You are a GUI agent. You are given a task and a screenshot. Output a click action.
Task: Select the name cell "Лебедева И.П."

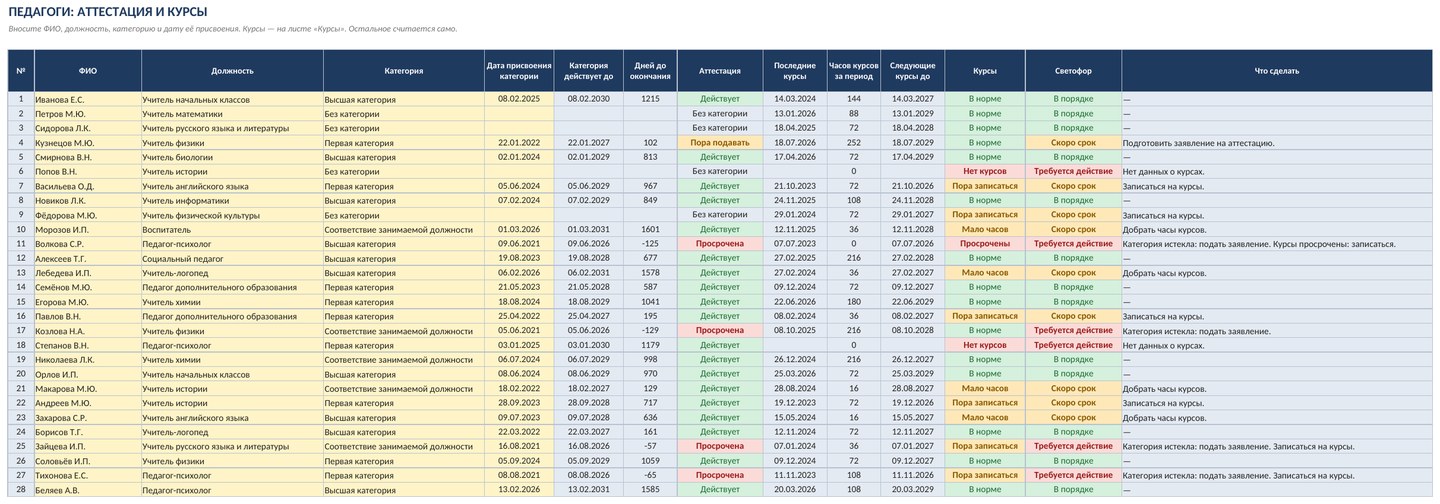pos(88,273)
